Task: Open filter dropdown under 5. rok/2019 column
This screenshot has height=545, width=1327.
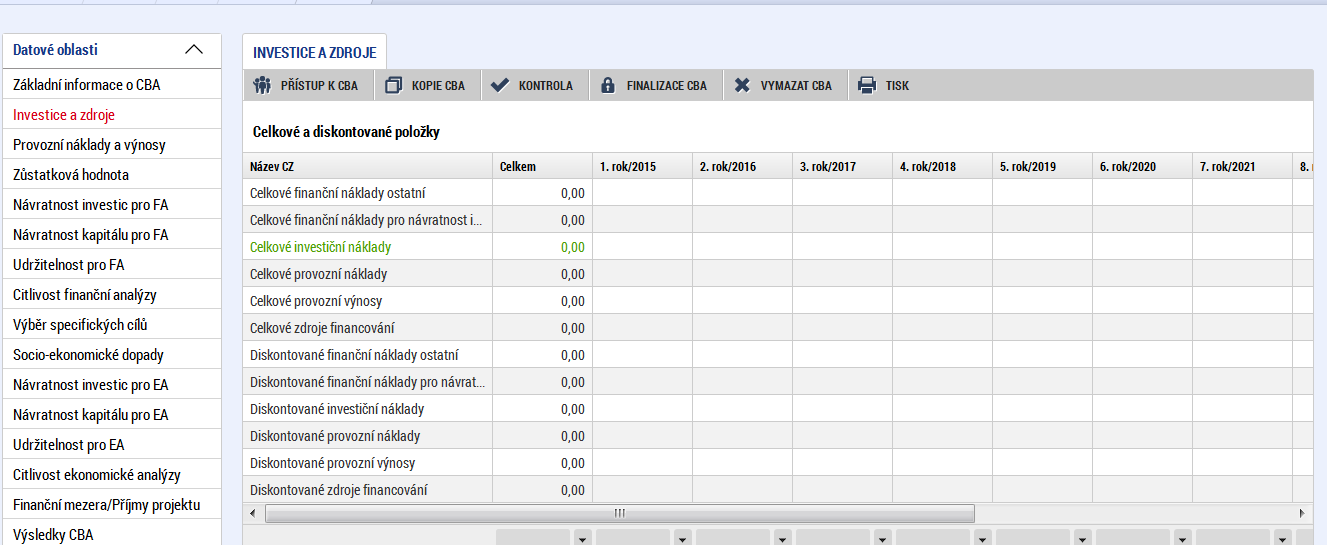Action: pyautogui.click(x=1082, y=538)
